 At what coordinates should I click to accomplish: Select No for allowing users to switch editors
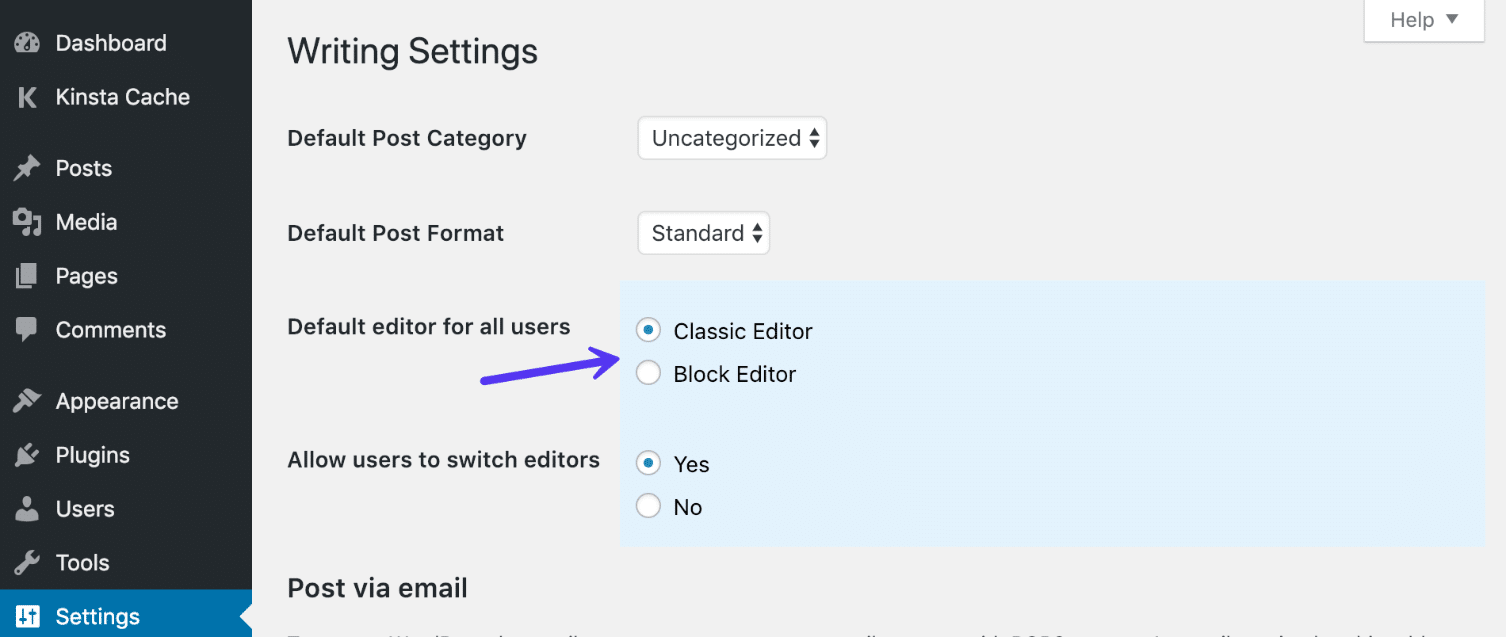coord(648,505)
